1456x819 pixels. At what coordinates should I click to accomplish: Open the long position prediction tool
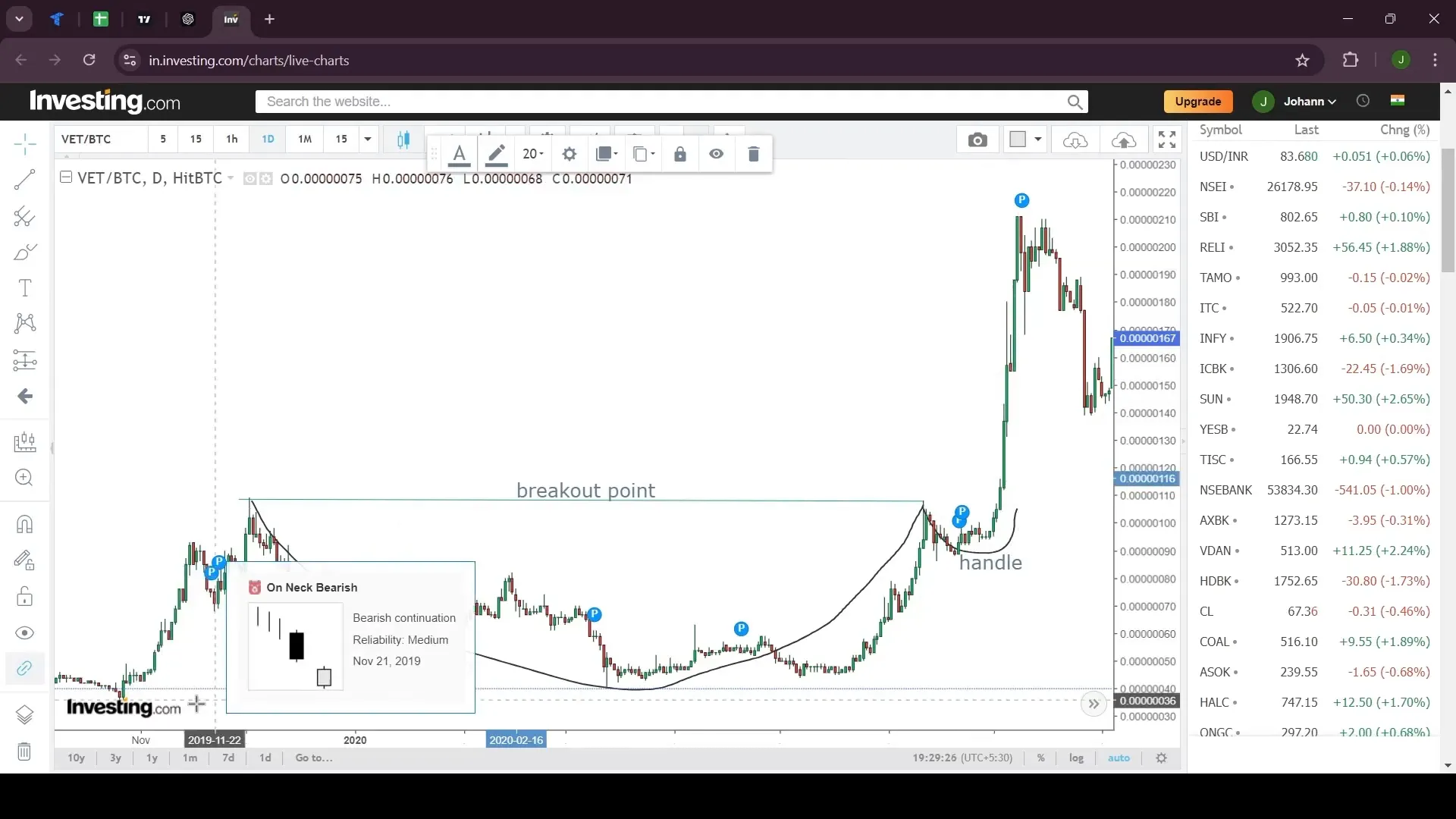24,360
